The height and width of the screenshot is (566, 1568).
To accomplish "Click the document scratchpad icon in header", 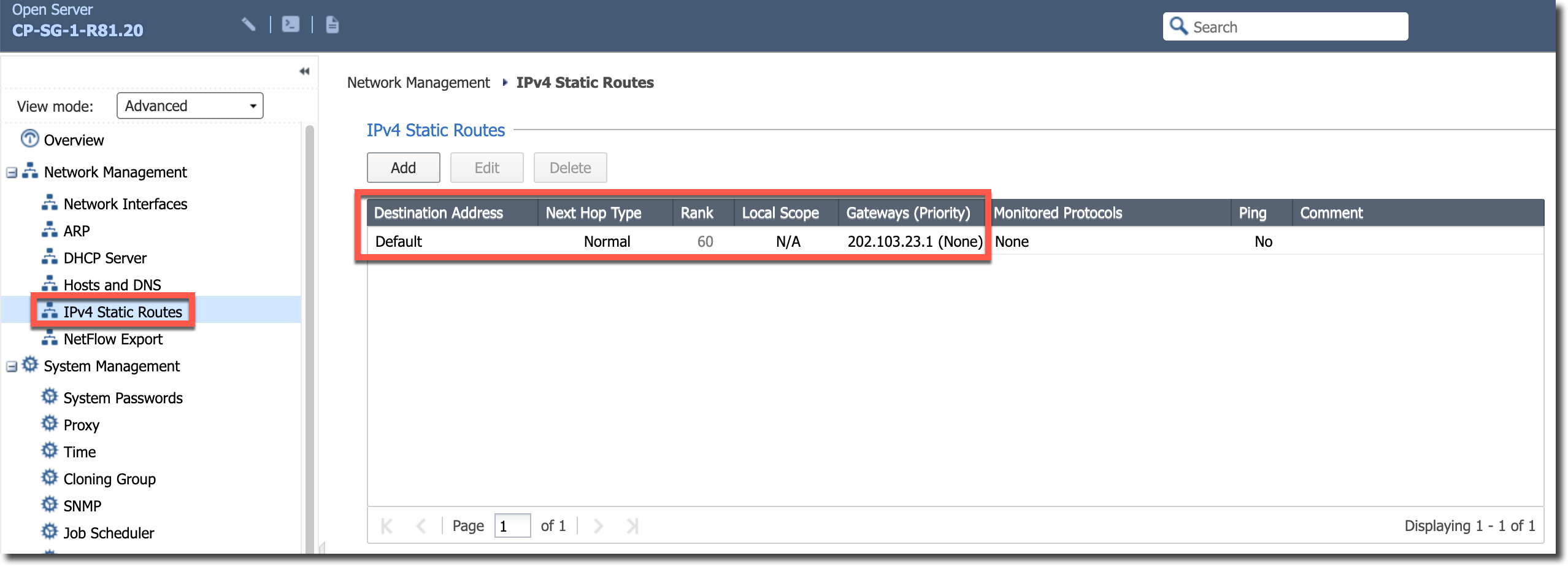I will point(332,25).
